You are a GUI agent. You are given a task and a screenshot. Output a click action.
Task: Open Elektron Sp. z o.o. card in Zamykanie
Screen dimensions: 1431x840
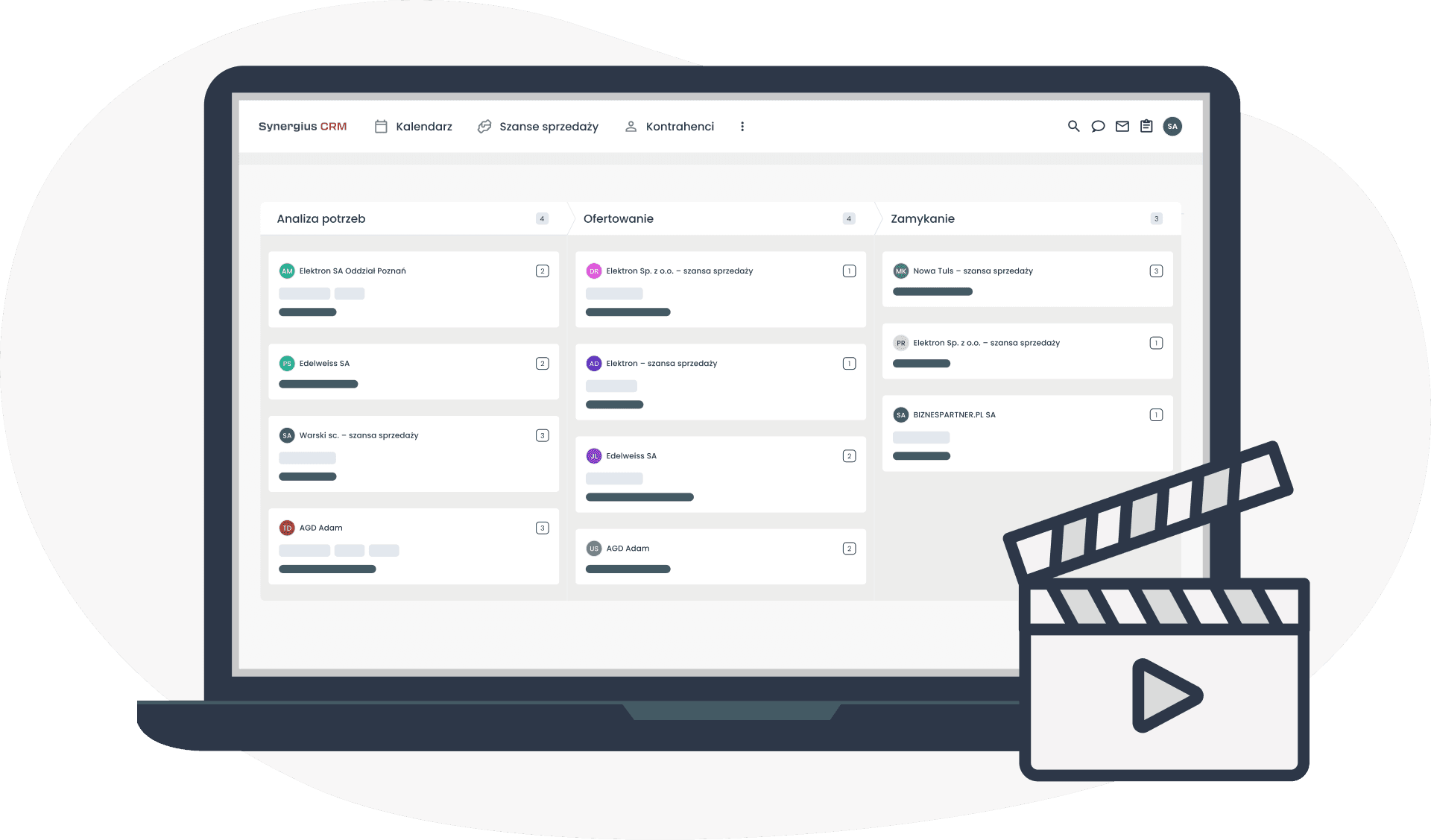[1028, 351]
